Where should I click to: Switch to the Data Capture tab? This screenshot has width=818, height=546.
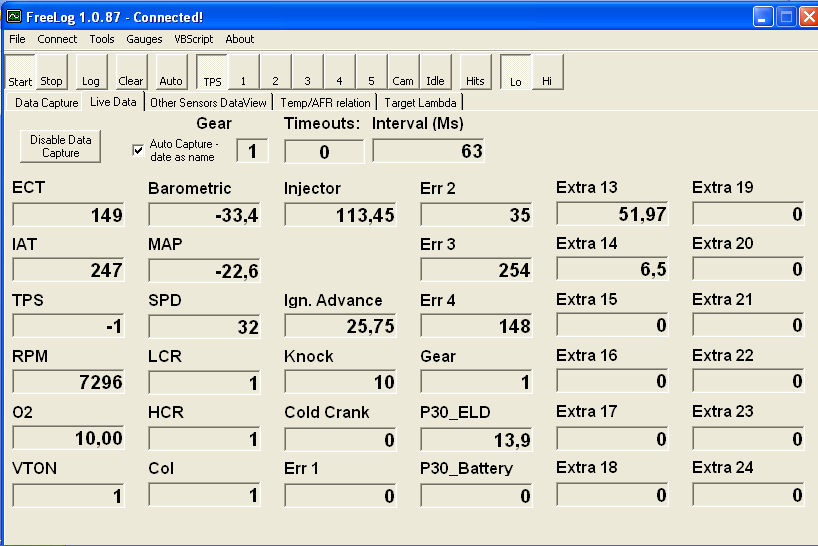point(46,102)
